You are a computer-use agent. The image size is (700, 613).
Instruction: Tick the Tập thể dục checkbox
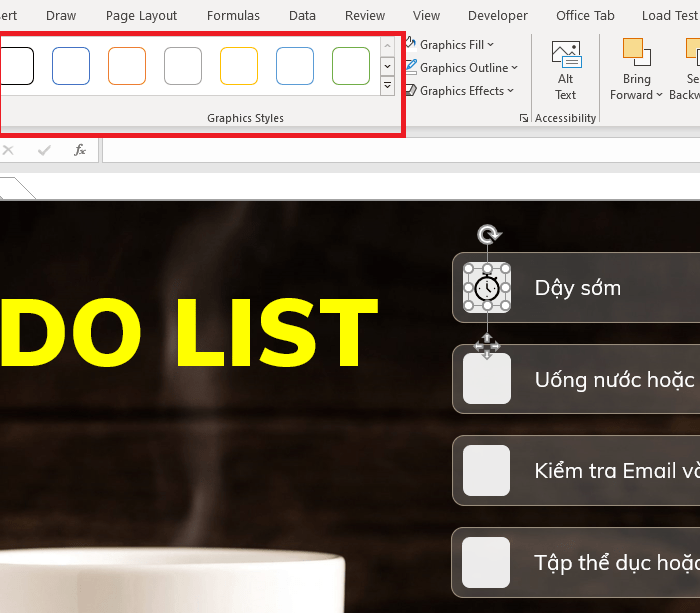click(487, 562)
